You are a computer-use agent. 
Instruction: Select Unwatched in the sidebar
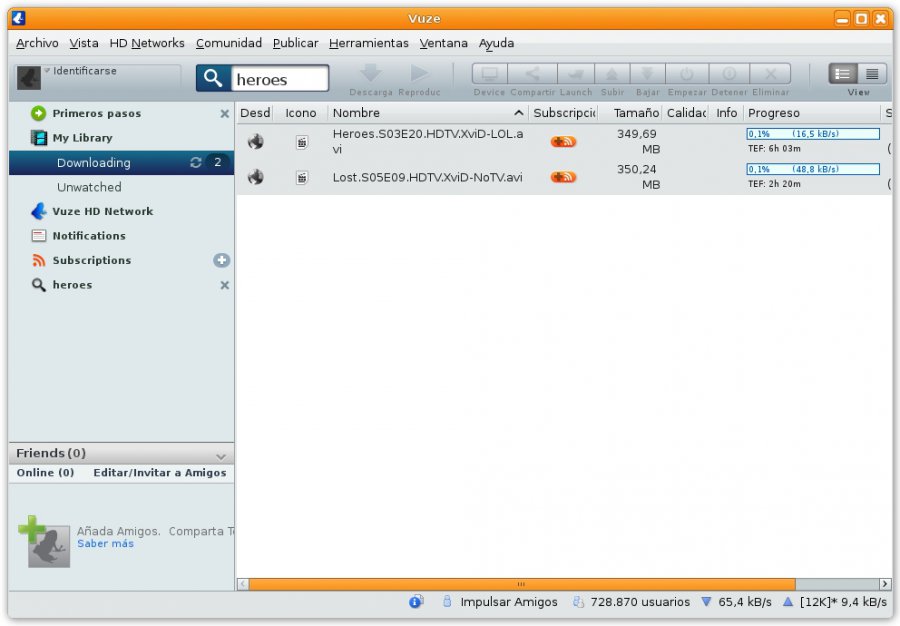89,187
